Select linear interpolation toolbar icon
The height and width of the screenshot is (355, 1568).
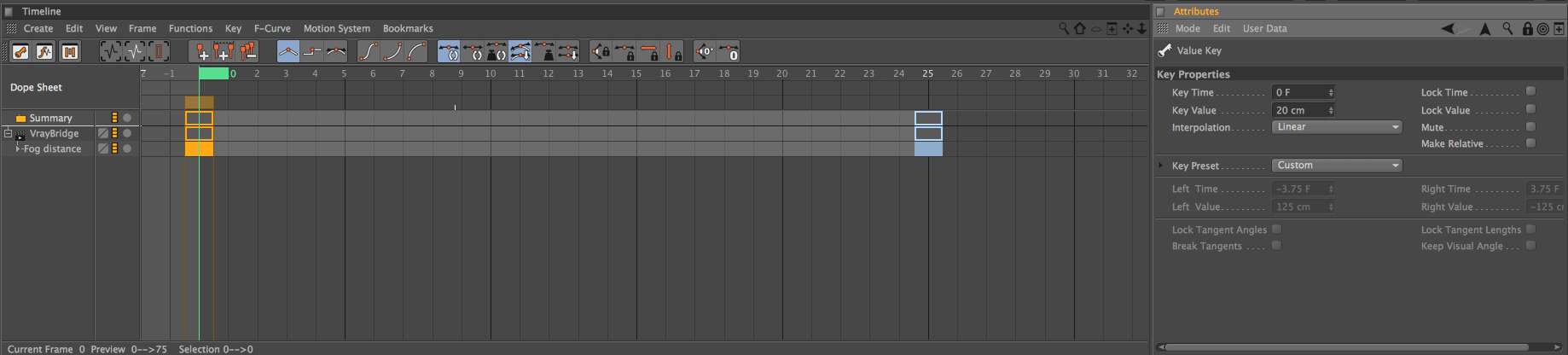click(x=288, y=52)
